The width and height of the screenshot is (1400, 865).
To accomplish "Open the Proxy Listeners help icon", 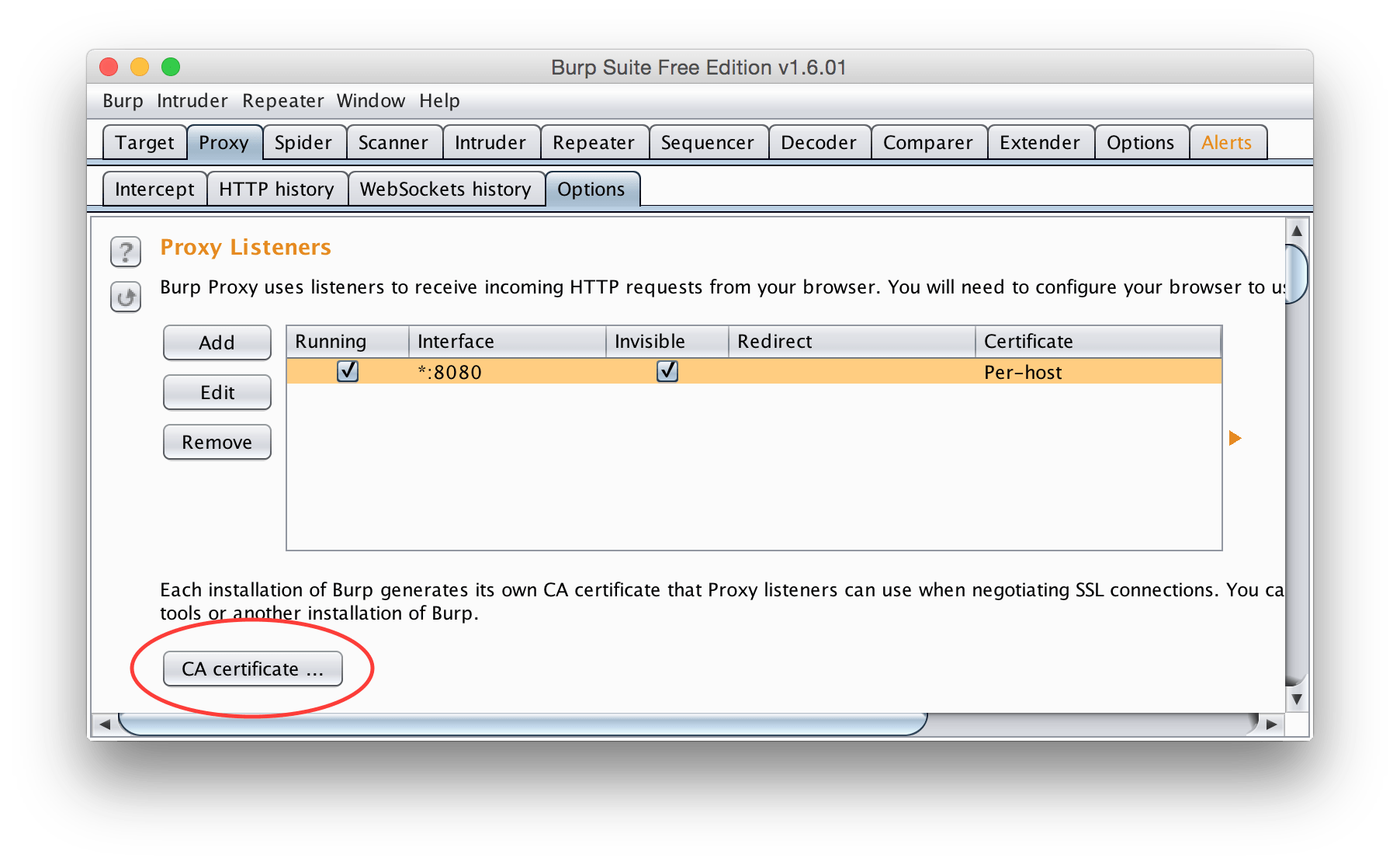I will [x=126, y=252].
